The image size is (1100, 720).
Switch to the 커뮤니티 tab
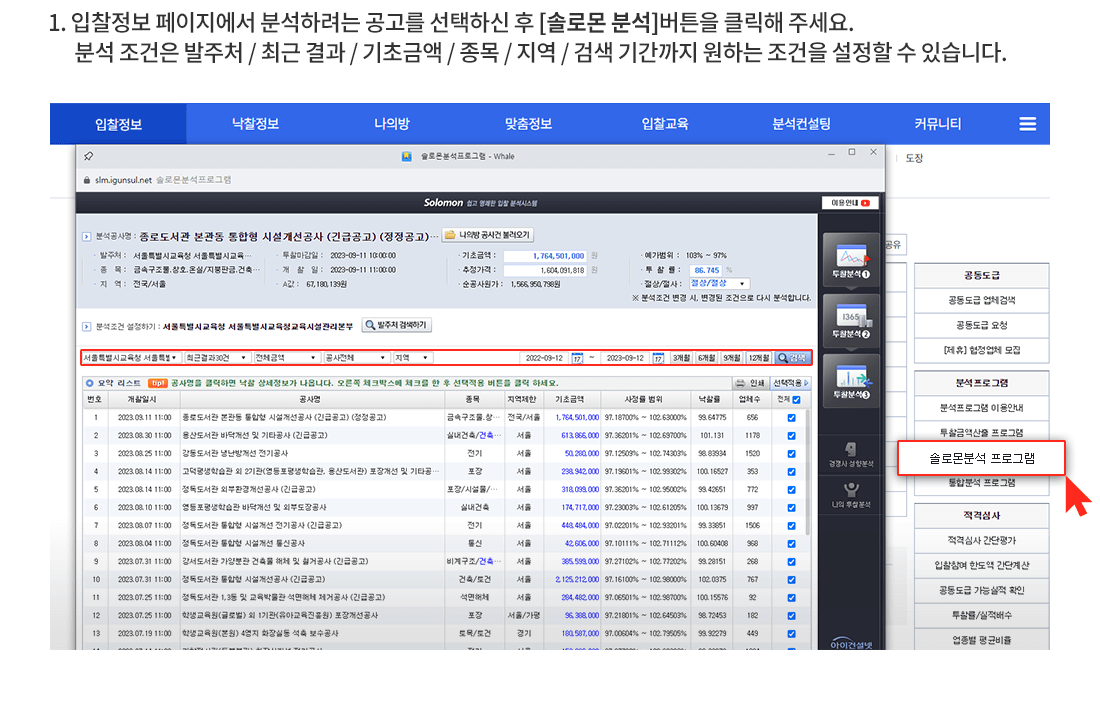pos(937,124)
